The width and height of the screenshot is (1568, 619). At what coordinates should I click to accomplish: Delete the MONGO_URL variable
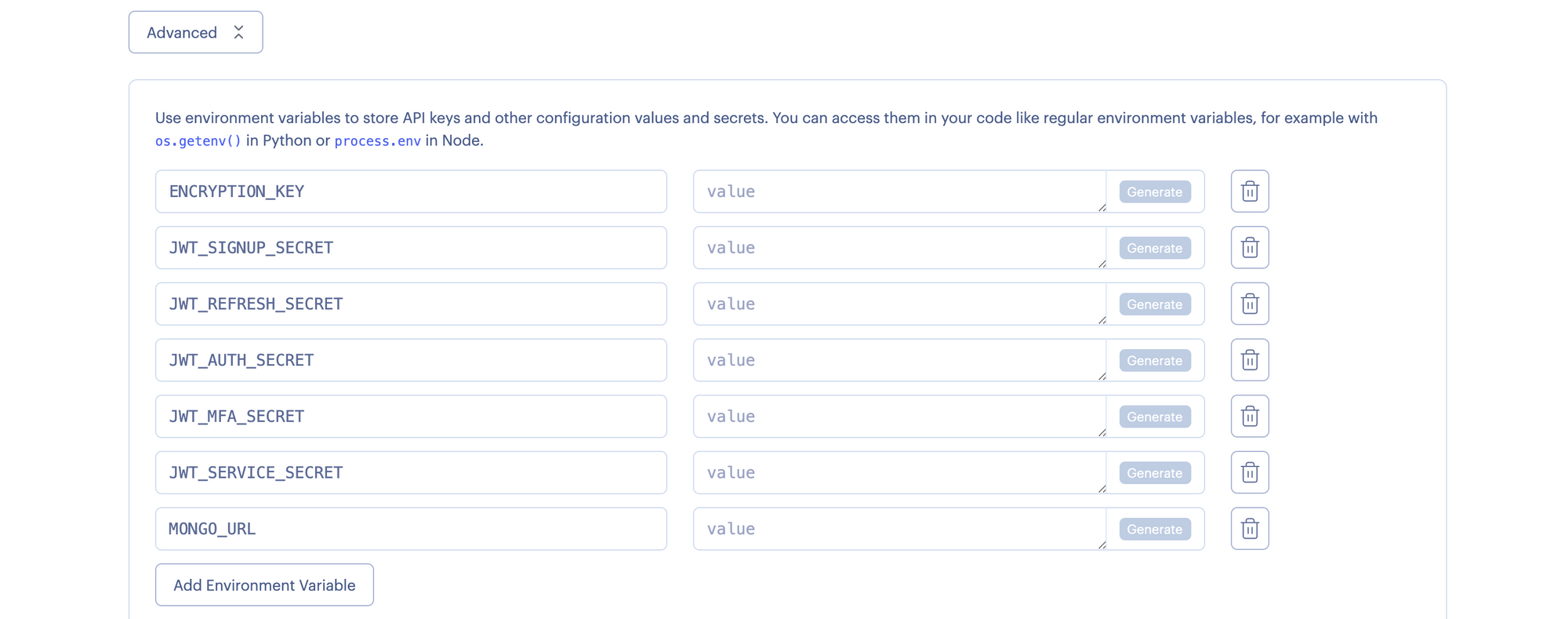click(x=1250, y=529)
